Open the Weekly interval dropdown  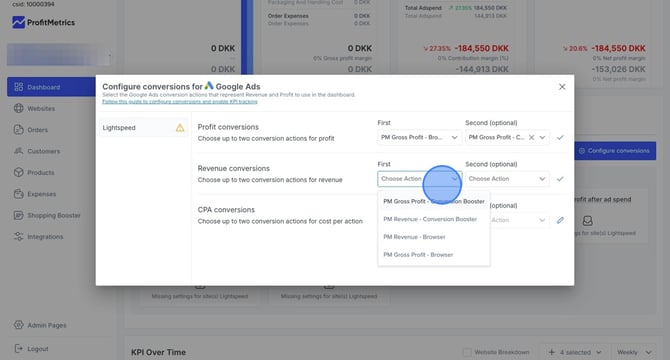coord(634,352)
